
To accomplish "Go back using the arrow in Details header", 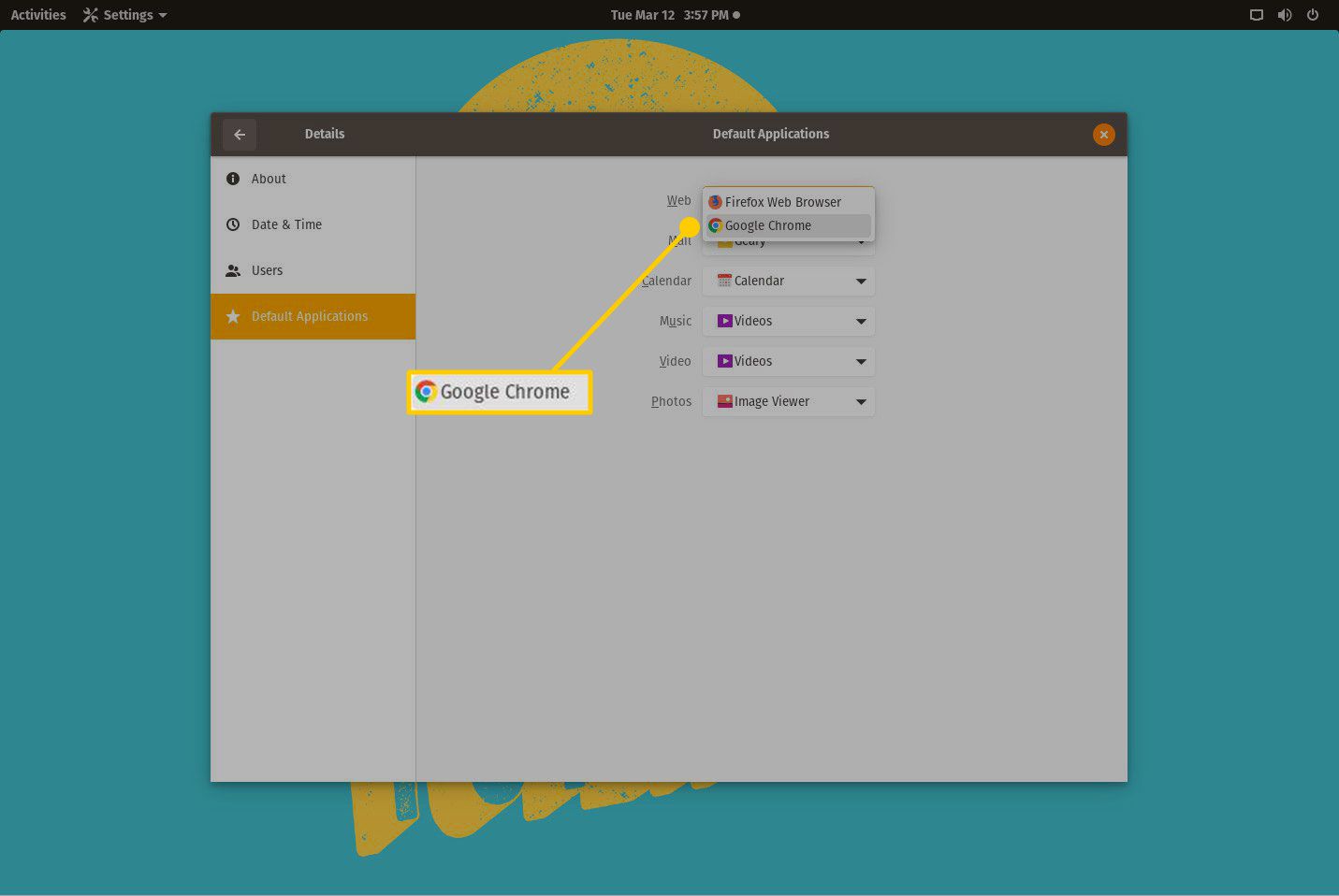I will pyautogui.click(x=240, y=135).
